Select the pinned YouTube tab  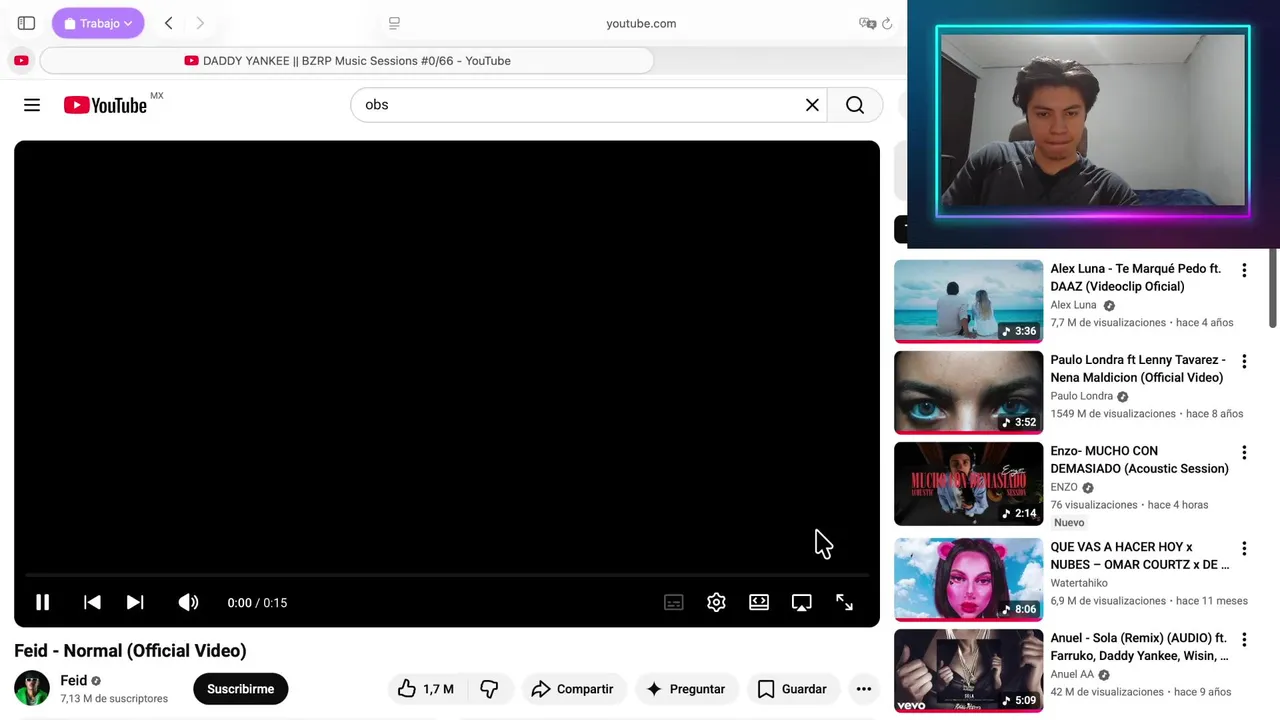[x=21, y=61]
